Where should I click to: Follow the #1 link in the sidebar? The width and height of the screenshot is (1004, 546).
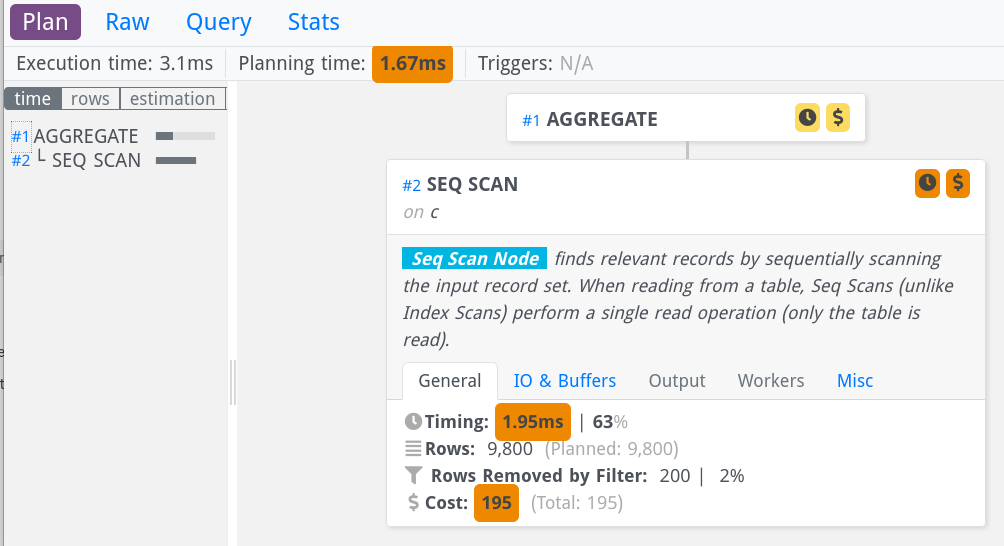click(20, 136)
